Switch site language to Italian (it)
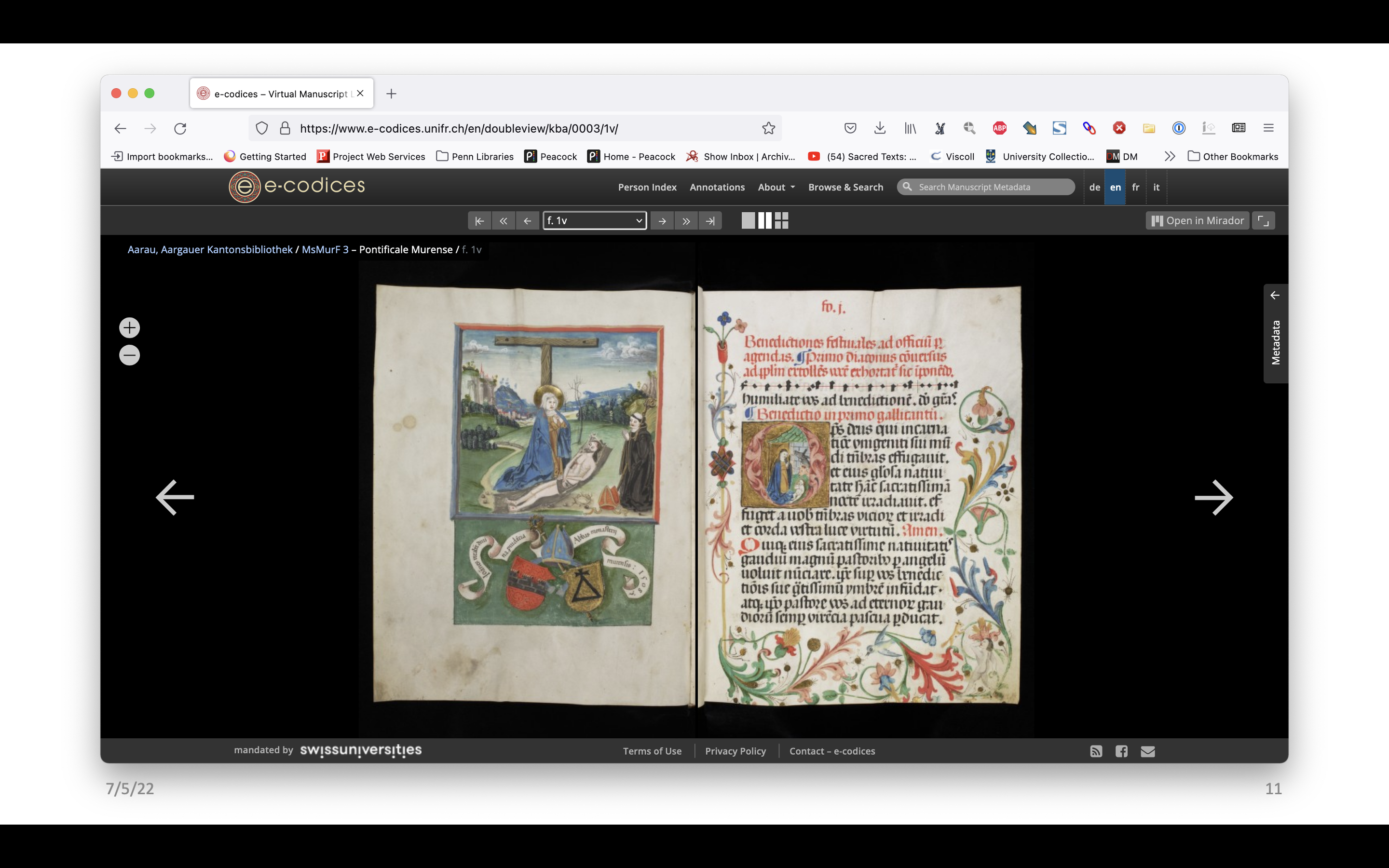Viewport: 1389px width, 868px height. coord(1156,187)
